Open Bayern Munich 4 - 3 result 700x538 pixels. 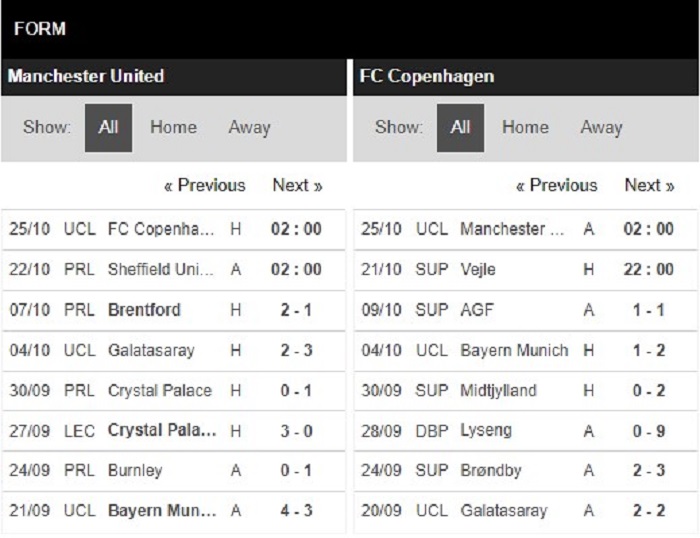coord(160,511)
